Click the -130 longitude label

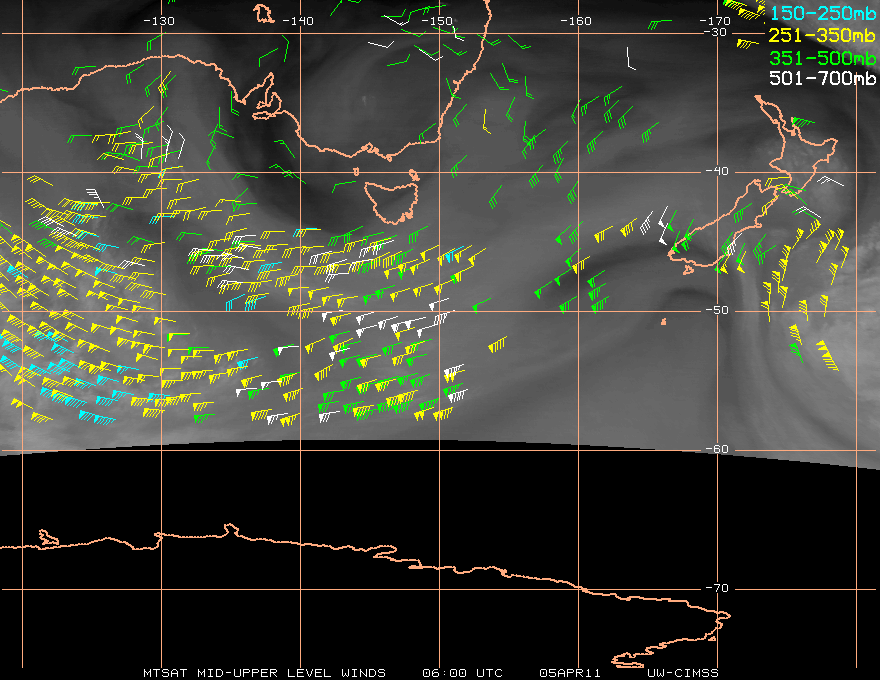159,21
